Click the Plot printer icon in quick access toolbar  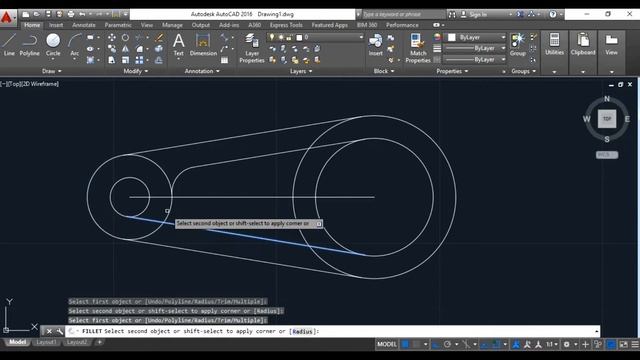(x=71, y=14)
